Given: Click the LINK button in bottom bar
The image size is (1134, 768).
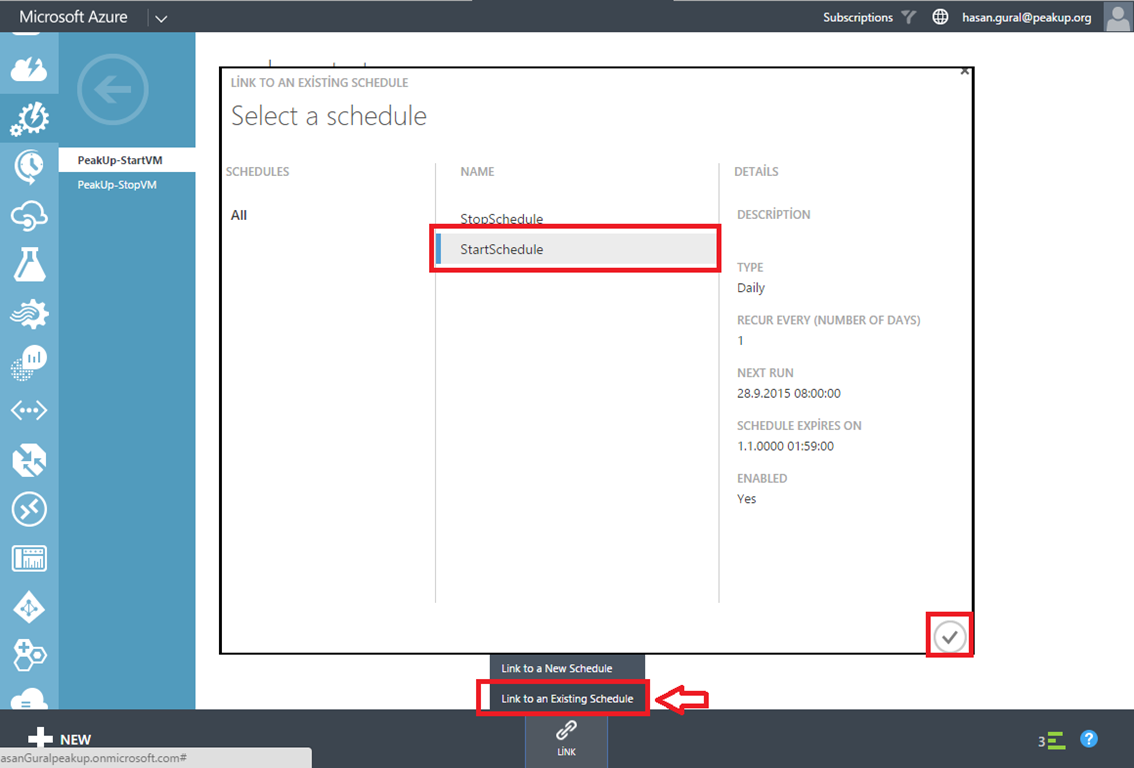Looking at the screenshot, I should pos(566,738).
